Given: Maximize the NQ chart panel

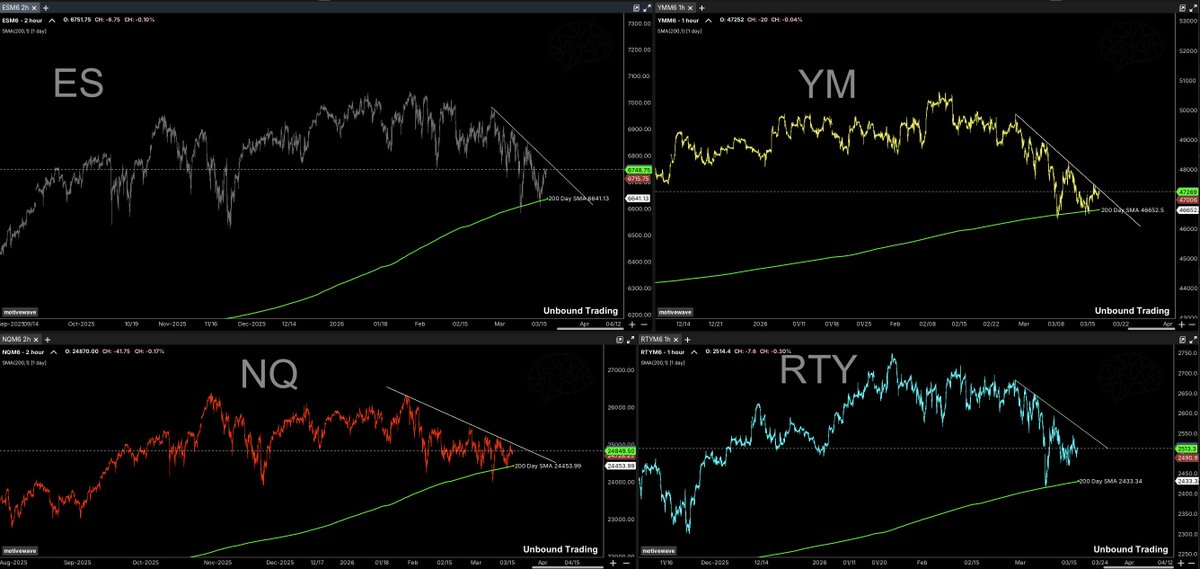Looking at the screenshot, I should pyautogui.click(x=630, y=340).
